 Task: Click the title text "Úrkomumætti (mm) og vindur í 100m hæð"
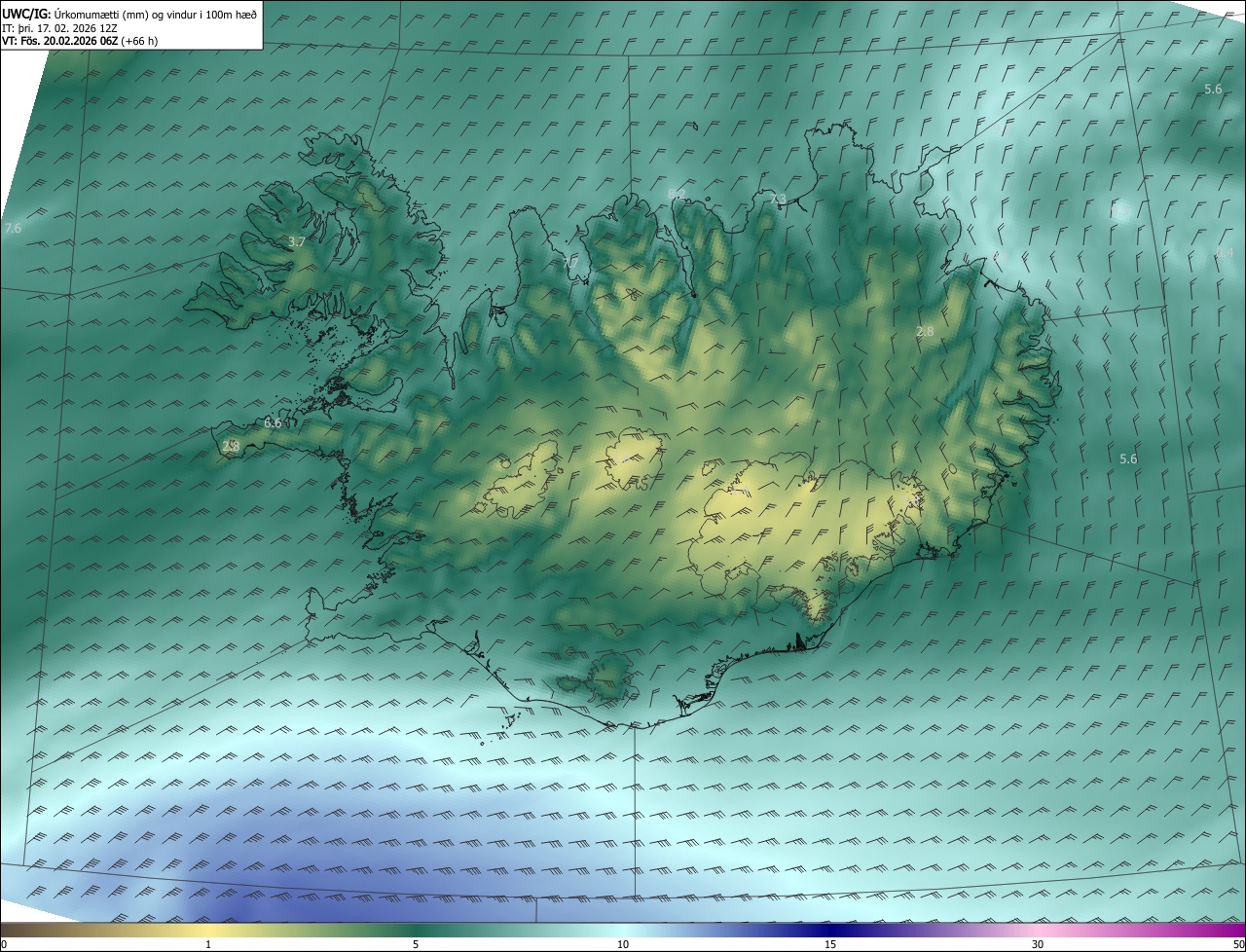coord(155,15)
